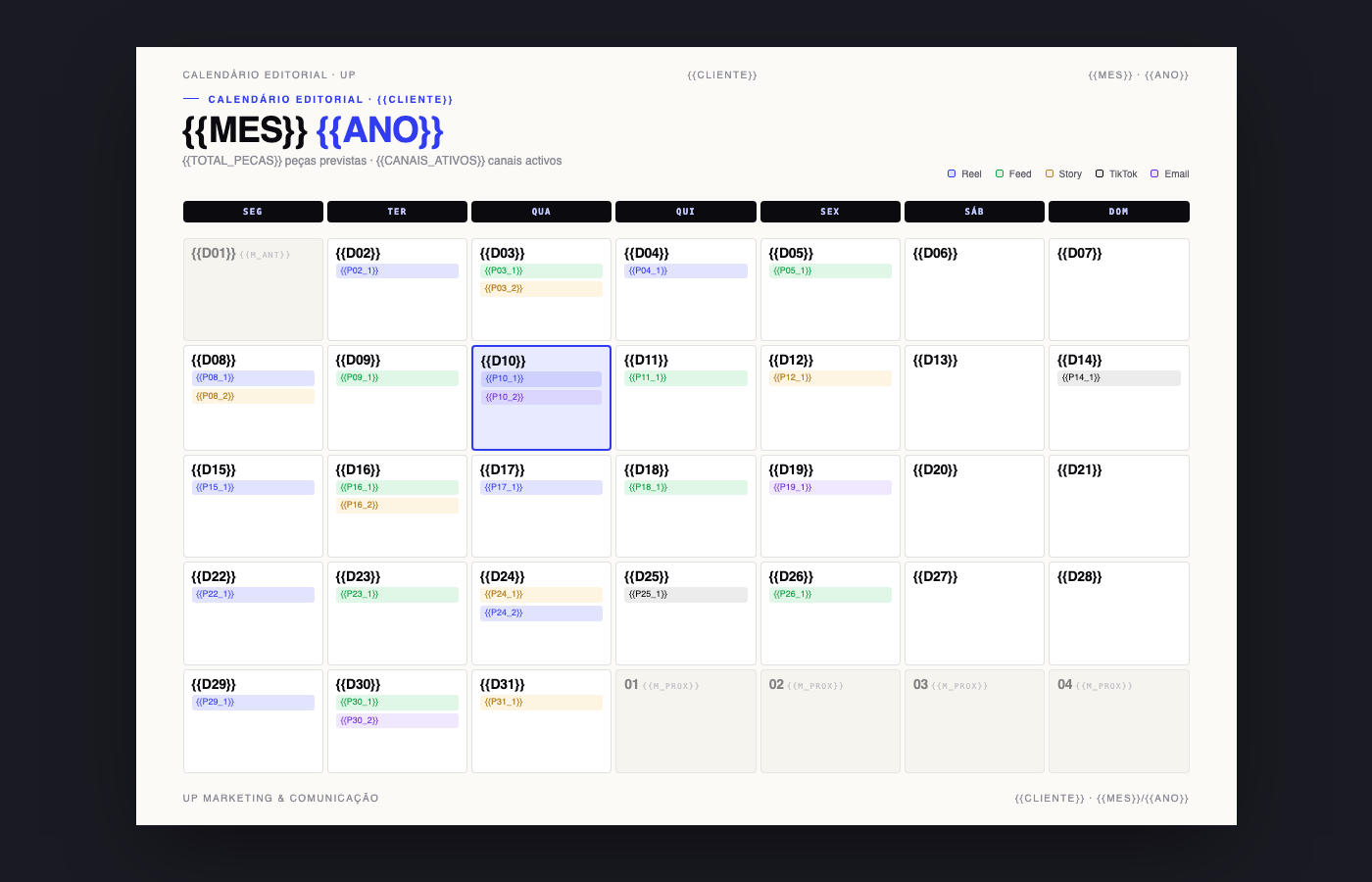
Task: Click the {{P08_1}} reel pill
Action: click(x=253, y=378)
